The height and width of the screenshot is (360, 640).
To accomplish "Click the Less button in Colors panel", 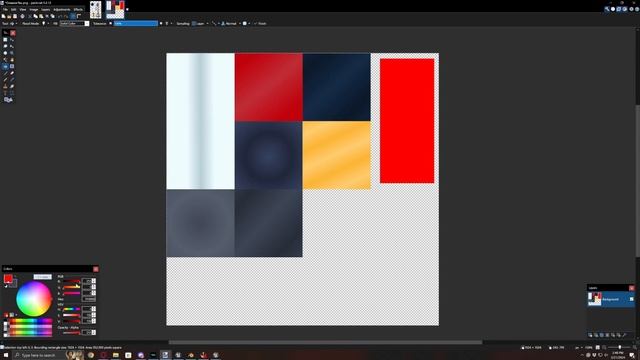I will [42, 277].
